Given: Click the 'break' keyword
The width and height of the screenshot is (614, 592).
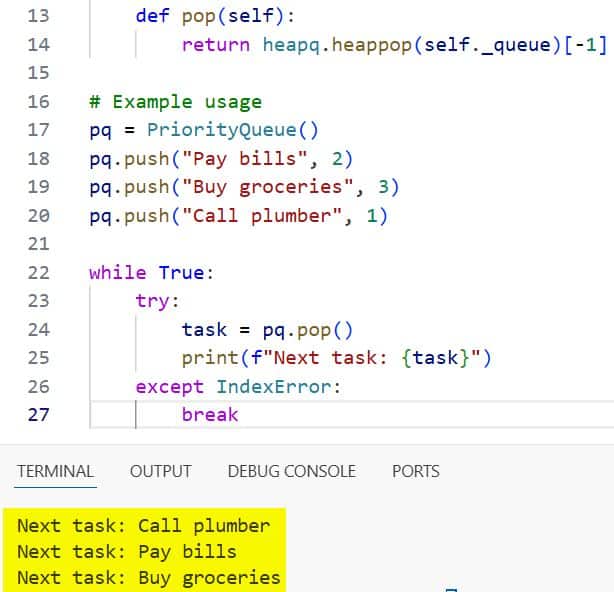Looking at the screenshot, I should [x=210, y=415].
